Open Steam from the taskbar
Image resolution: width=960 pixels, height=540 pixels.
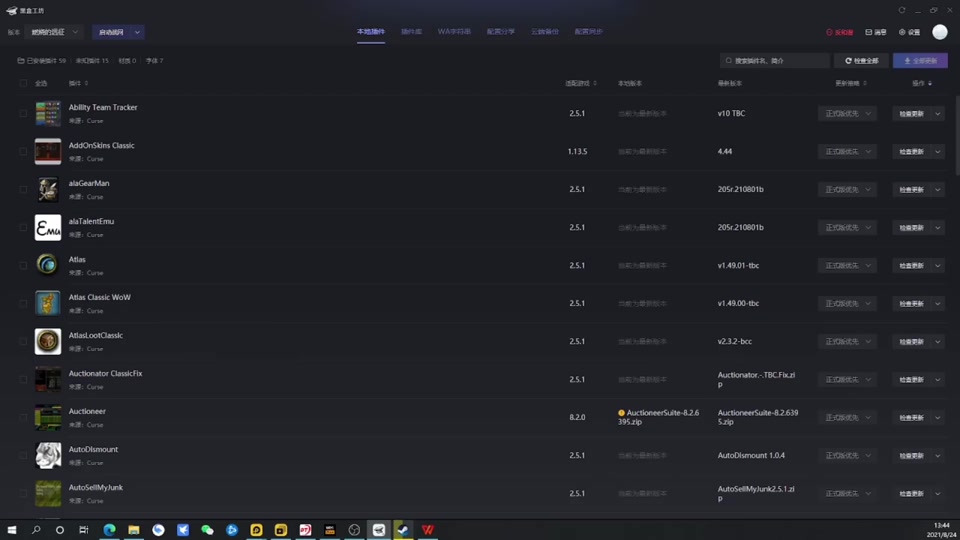[x=403, y=530]
